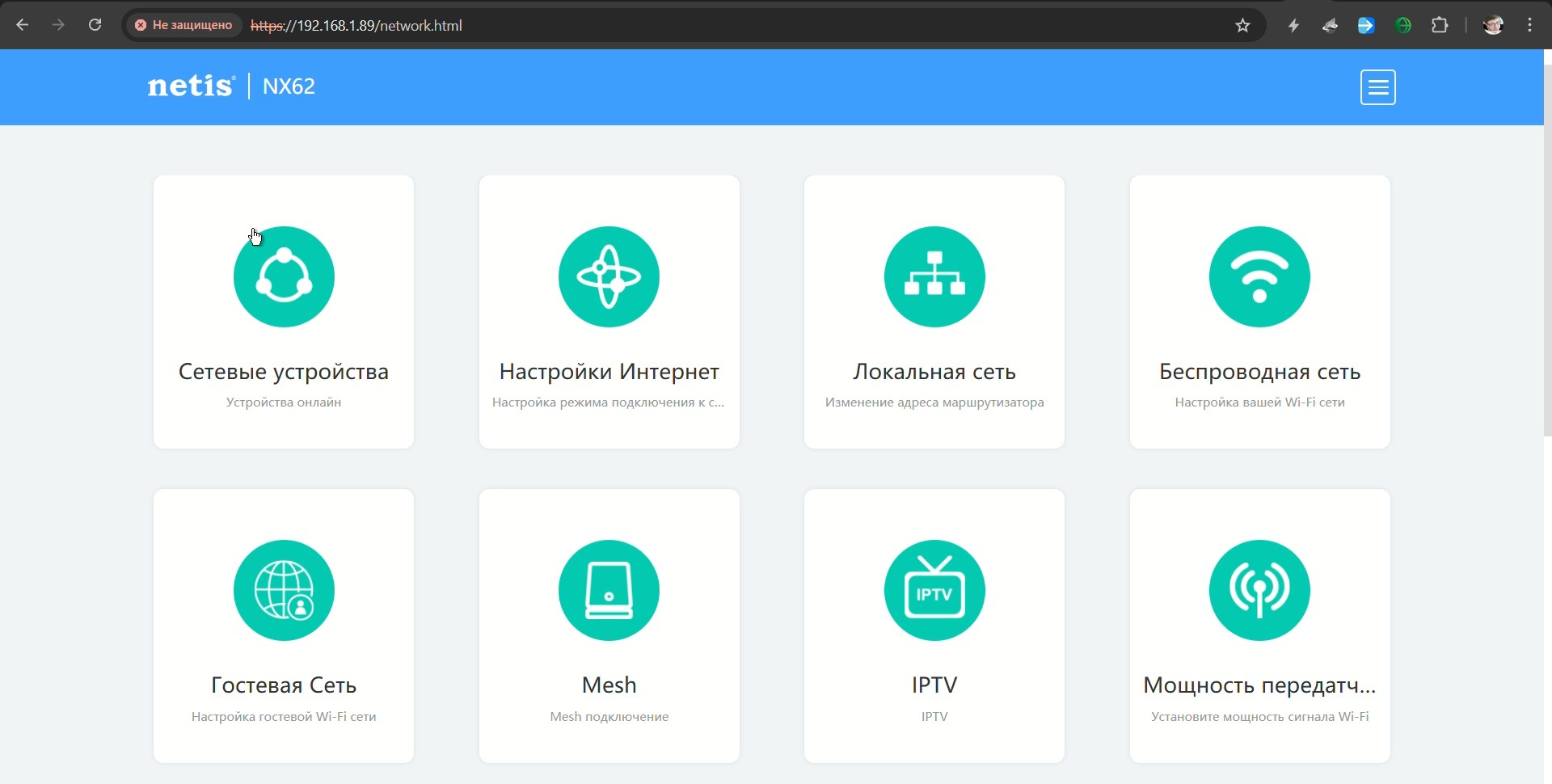Open the hamburger menu in header
The image size is (1552, 784).
click(x=1377, y=87)
